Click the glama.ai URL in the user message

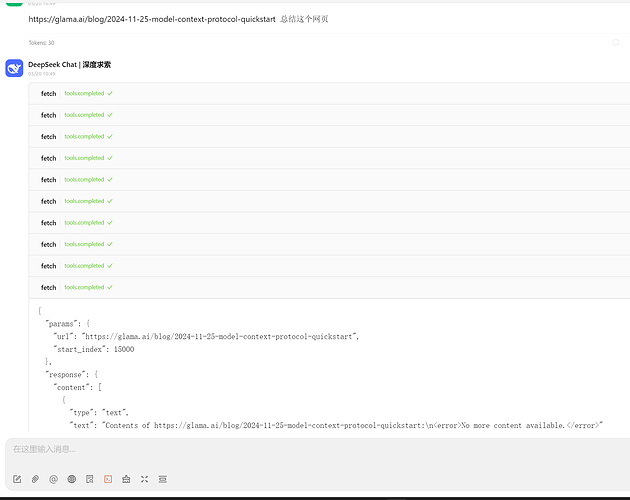[x=152, y=19]
